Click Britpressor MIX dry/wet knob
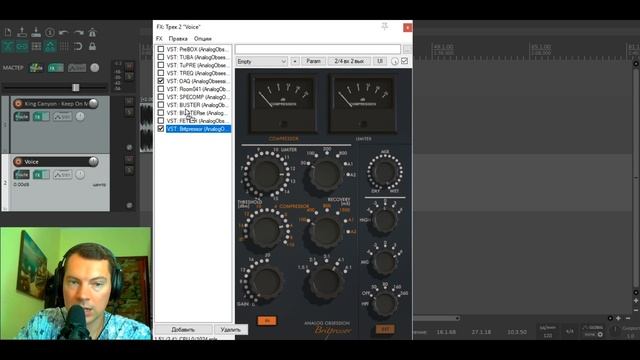Viewport: 640px width, 360px height. pyautogui.click(x=385, y=171)
